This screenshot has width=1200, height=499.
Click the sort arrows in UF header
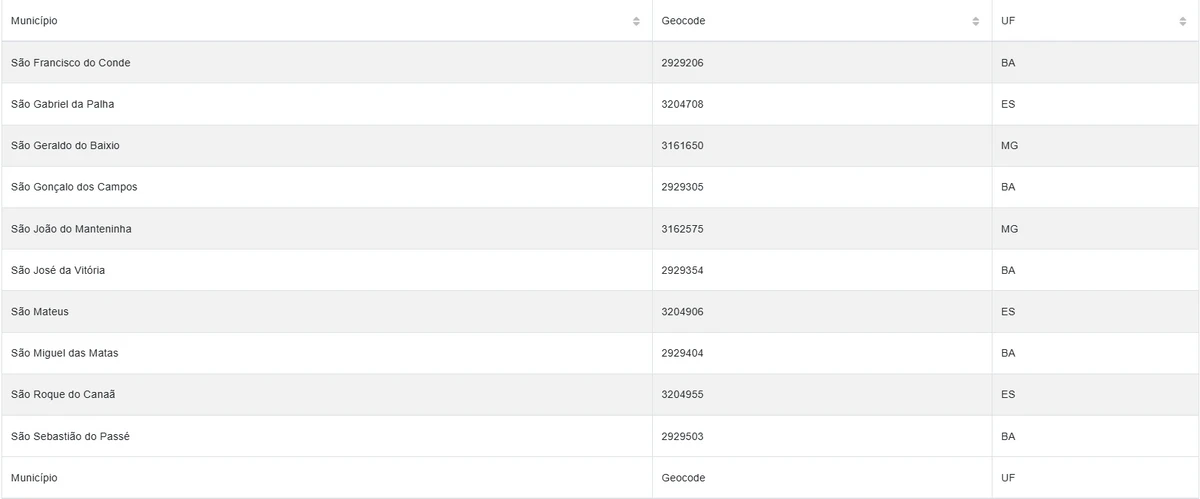tap(1183, 21)
